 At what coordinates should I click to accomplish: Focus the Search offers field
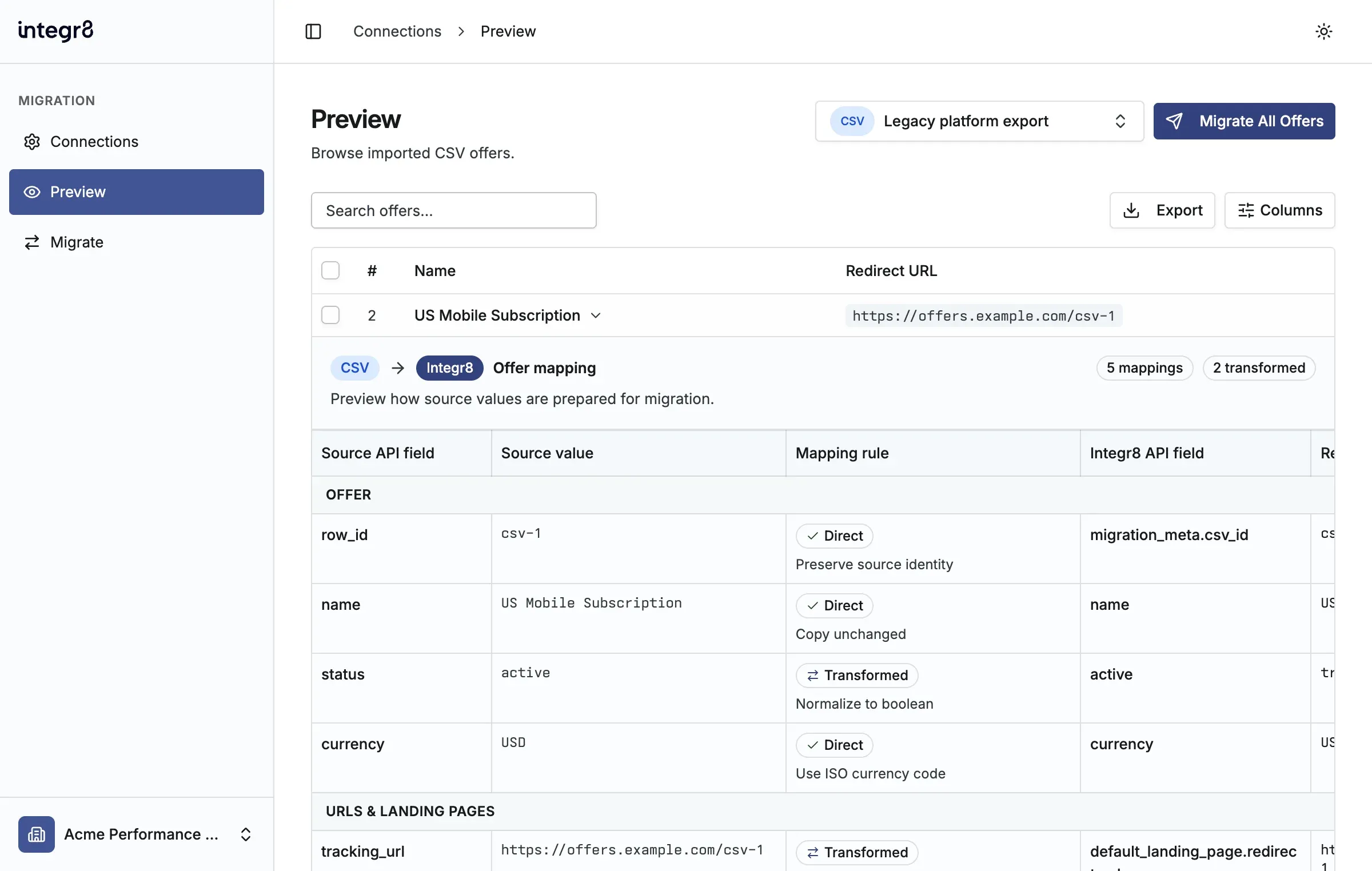coord(454,210)
